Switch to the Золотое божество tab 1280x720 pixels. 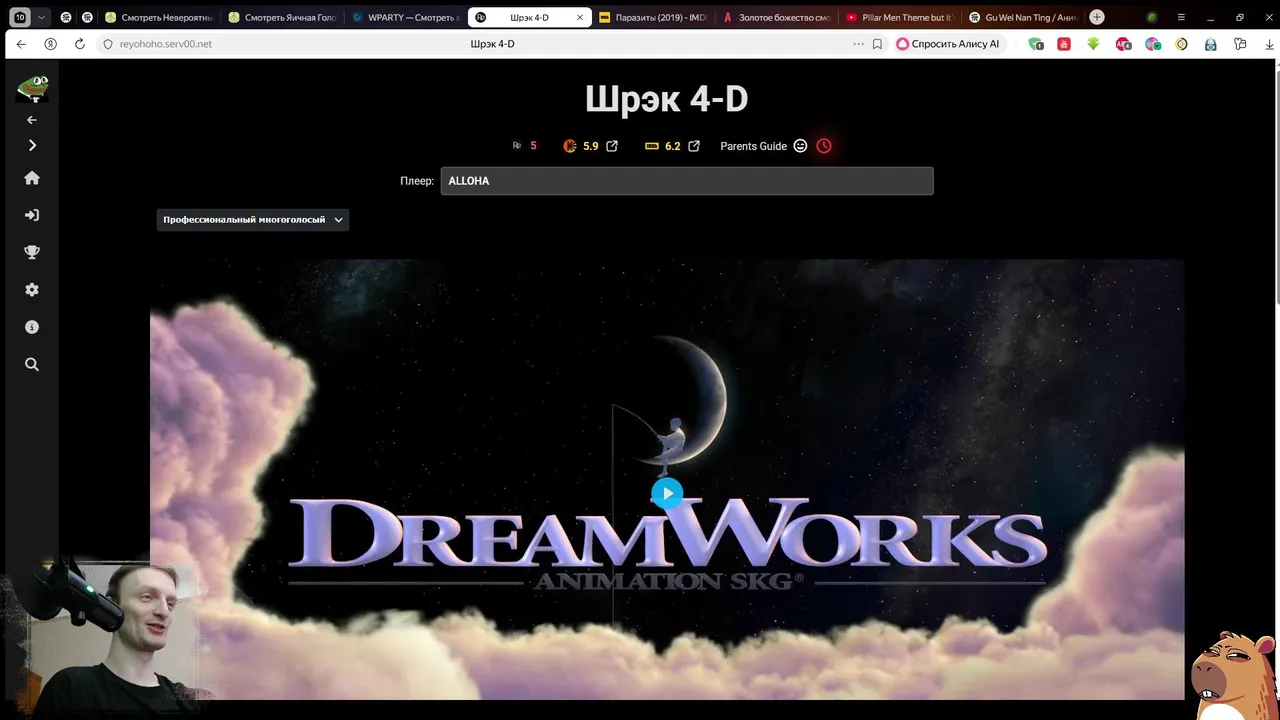point(775,17)
